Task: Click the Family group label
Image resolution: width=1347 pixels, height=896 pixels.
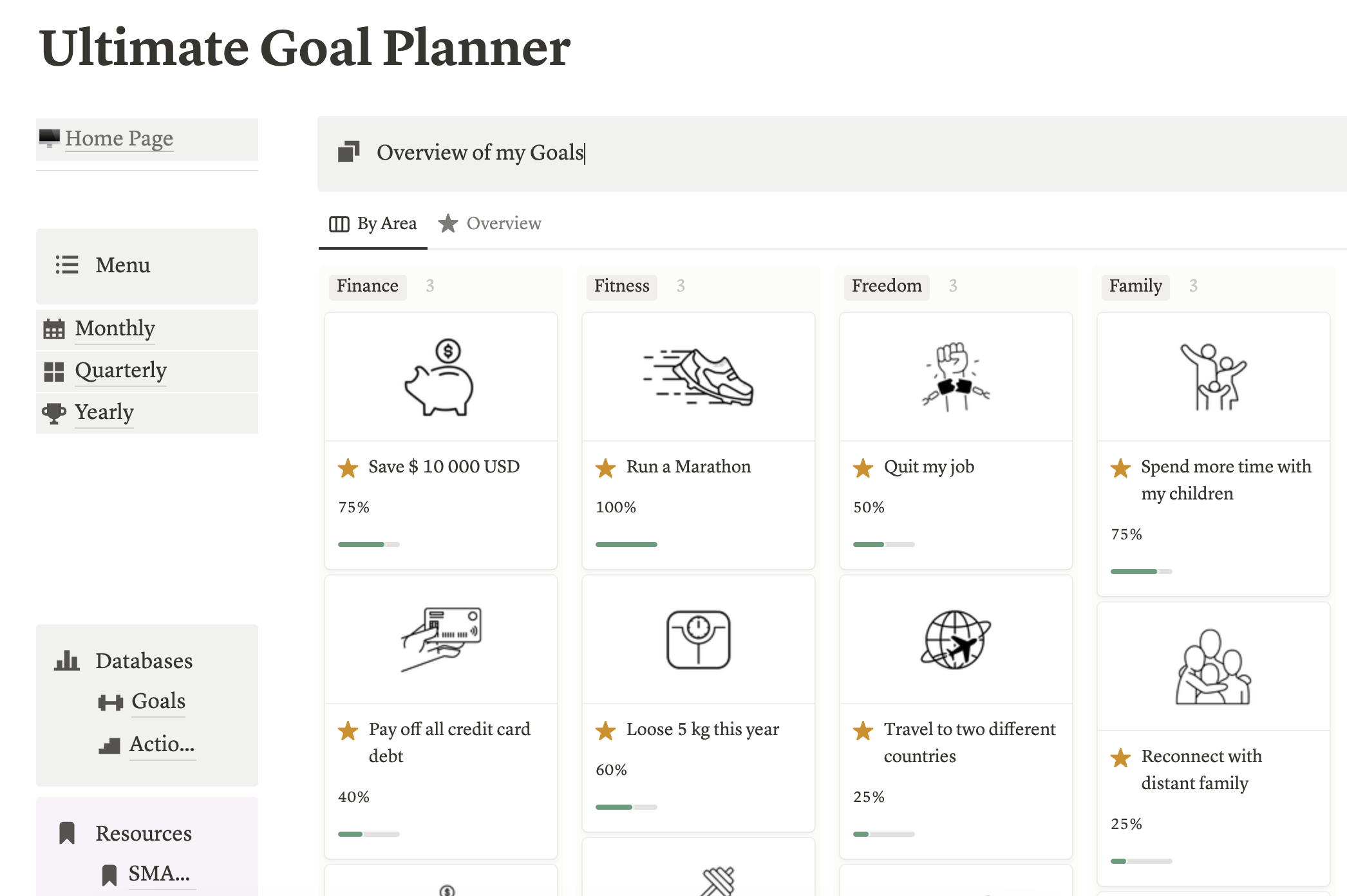Action: point(1135,286)
